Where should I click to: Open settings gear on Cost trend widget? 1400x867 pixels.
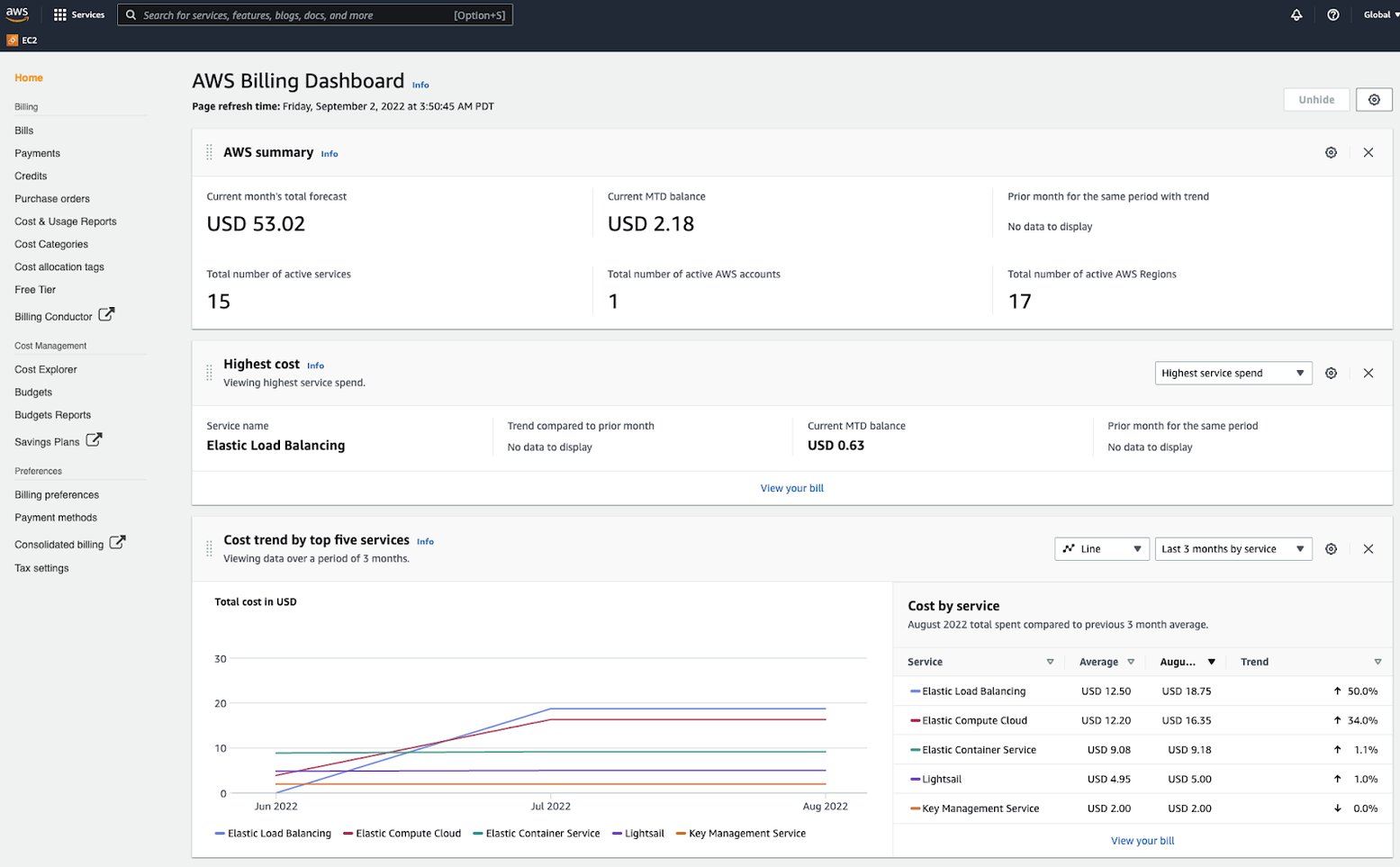[x=1331, y=548]
